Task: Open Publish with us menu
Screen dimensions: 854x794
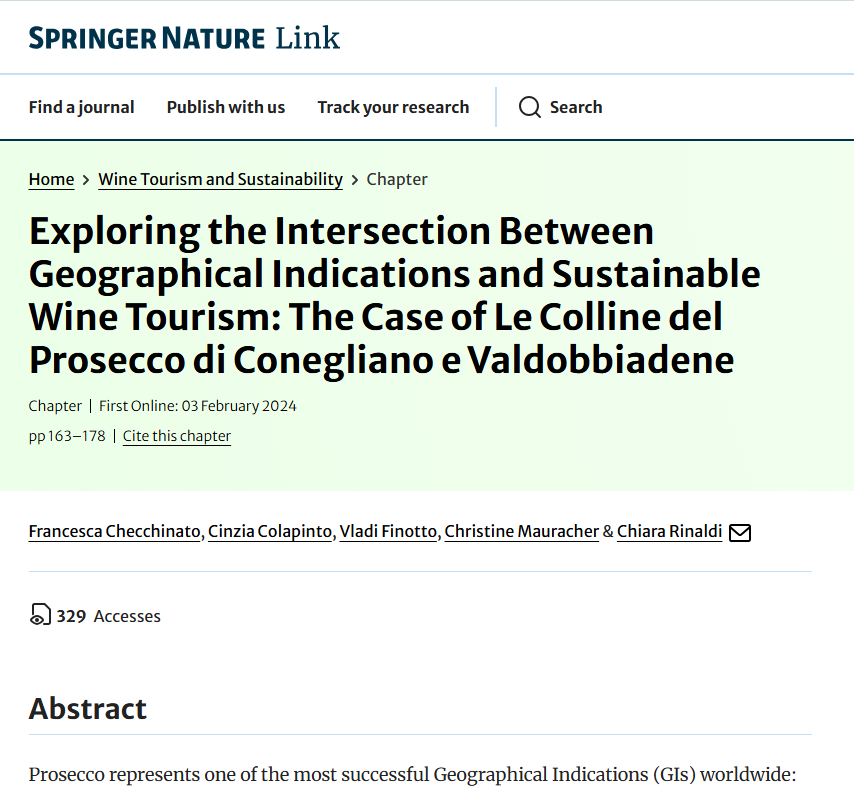Action: (x=225, y=107)
